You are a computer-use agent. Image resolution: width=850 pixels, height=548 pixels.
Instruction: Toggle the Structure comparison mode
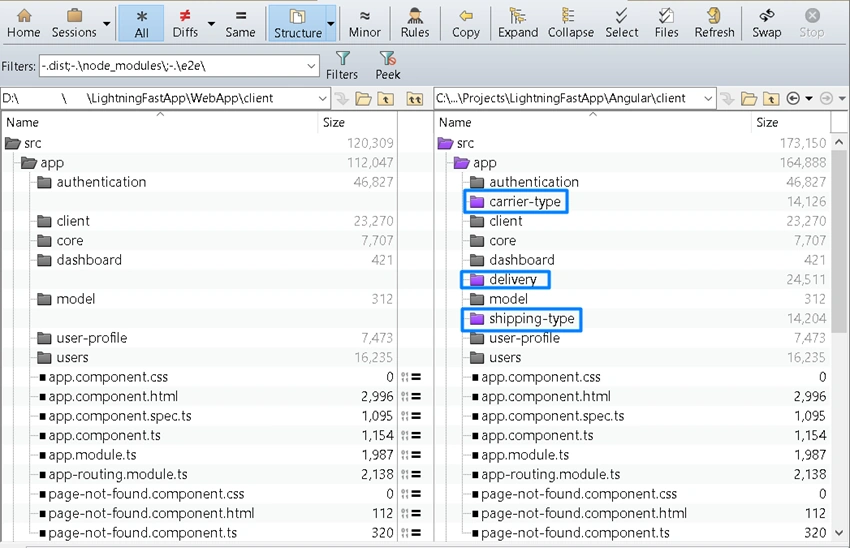coord(298,23)
